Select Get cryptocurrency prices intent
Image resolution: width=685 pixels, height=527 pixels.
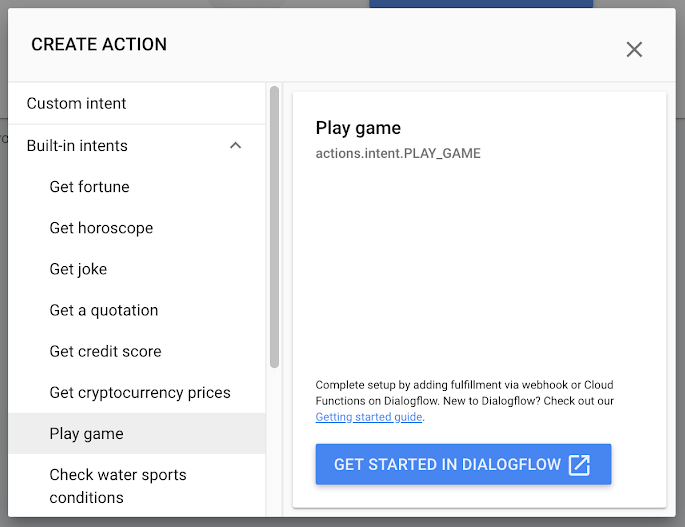[x=140, y=392]
